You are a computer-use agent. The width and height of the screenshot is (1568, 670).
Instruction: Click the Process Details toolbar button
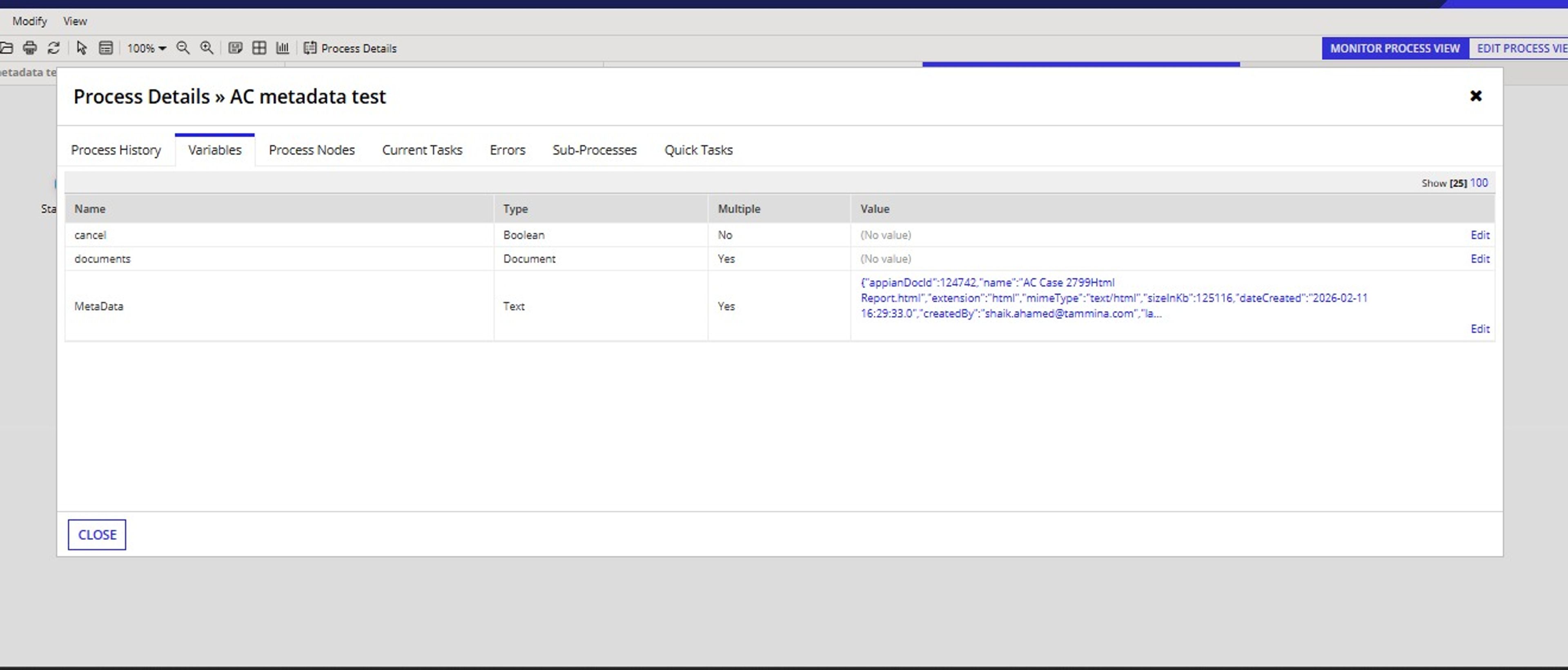point(350,49)
